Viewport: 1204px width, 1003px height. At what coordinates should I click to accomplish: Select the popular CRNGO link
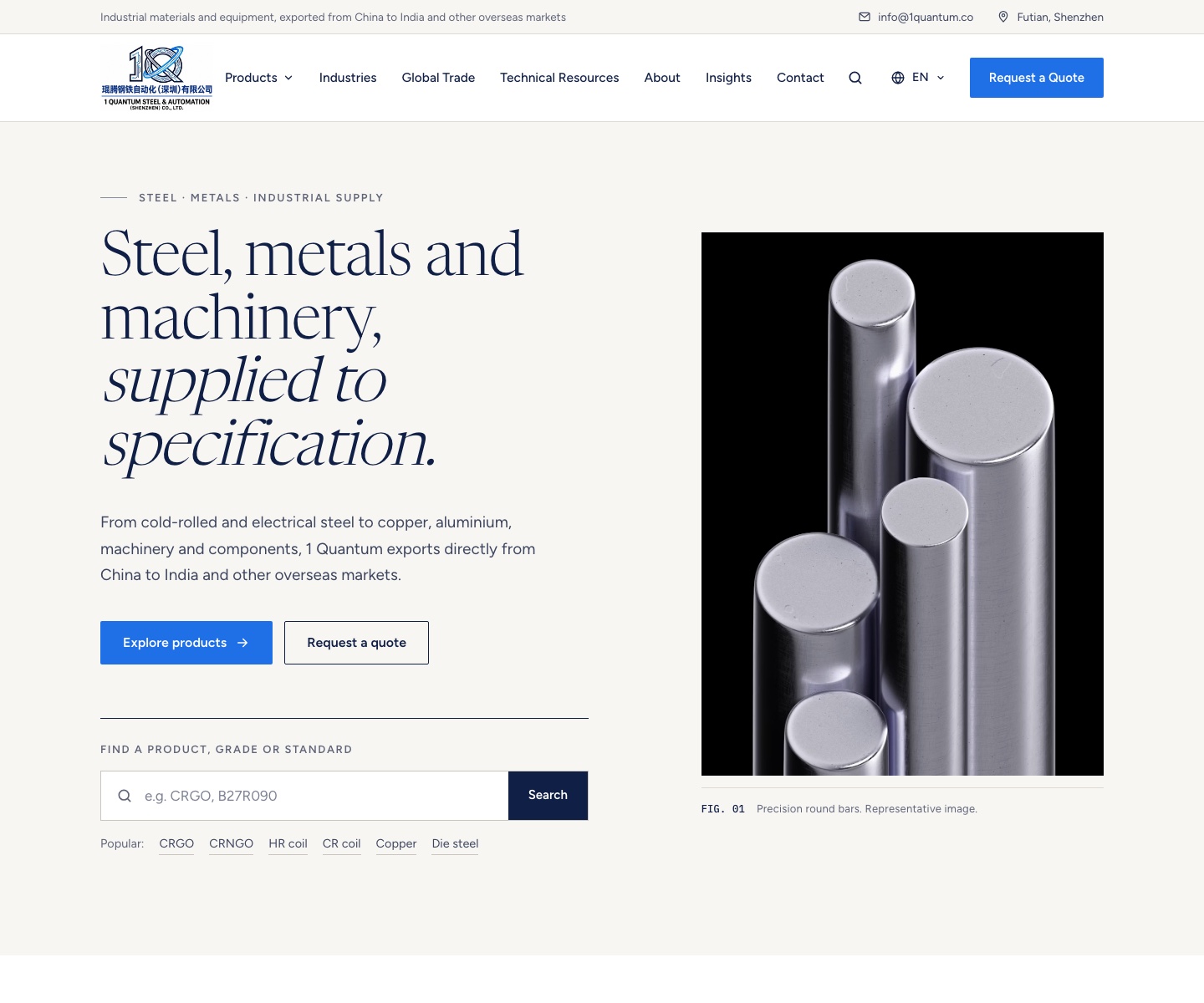[x=232, y=844]
